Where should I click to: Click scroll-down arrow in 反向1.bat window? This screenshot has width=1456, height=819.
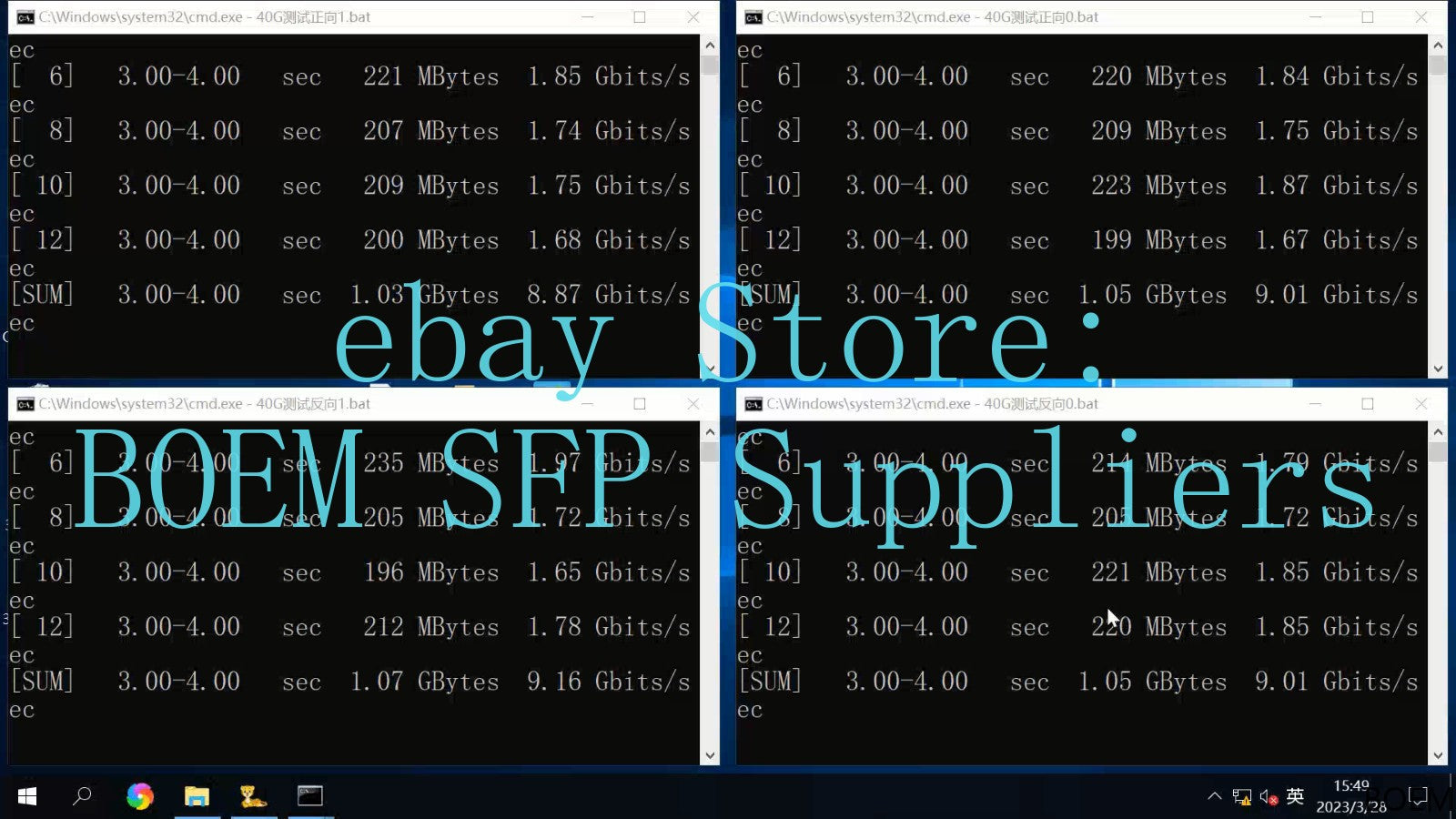click(x=710, y=756)
